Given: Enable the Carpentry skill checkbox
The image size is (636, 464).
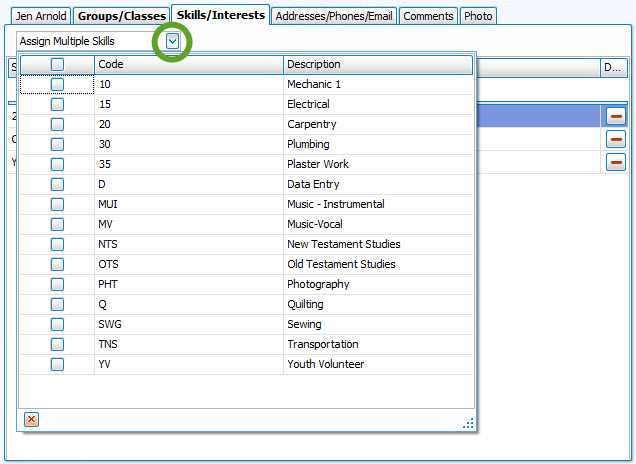Looking at the screenshot, I should (x=57, y=125).
